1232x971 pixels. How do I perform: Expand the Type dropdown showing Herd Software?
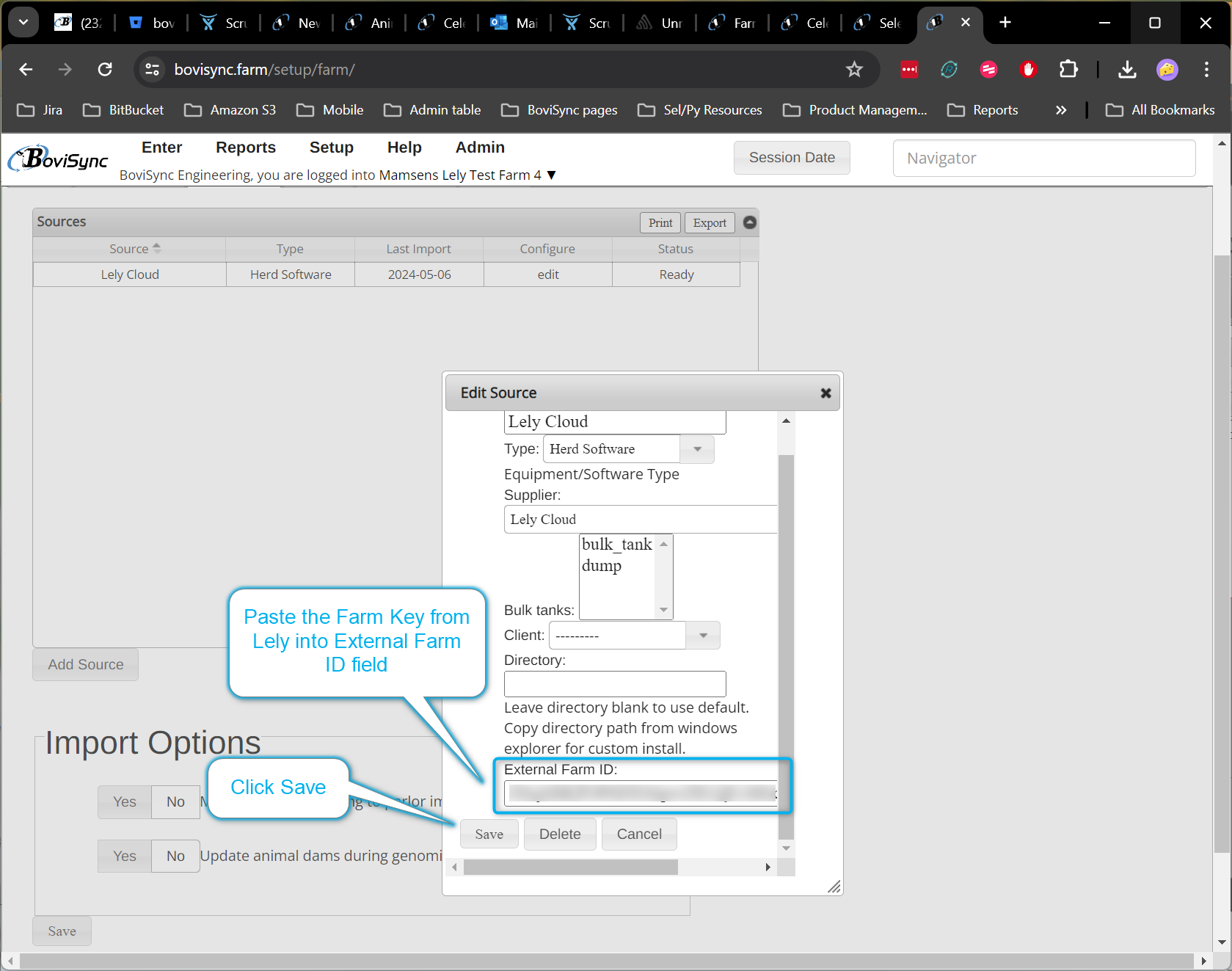tap(697, 449)
